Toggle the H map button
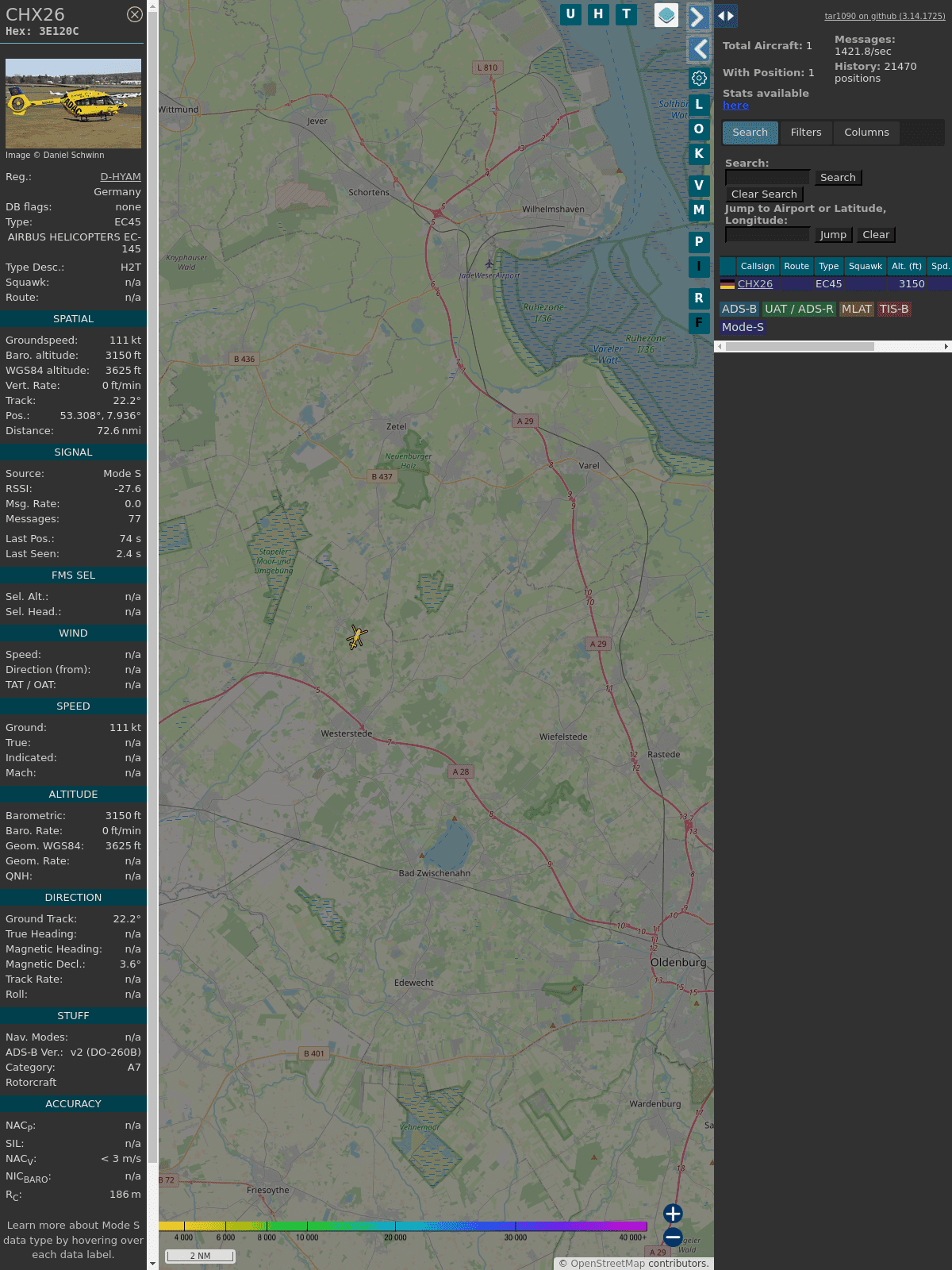 tap(598, 14)
